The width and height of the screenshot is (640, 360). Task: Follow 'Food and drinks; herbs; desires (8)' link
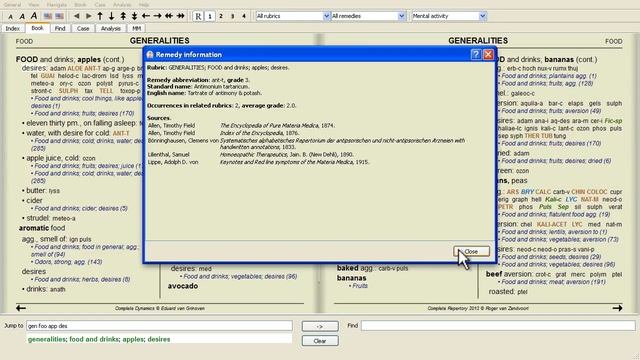82,280
